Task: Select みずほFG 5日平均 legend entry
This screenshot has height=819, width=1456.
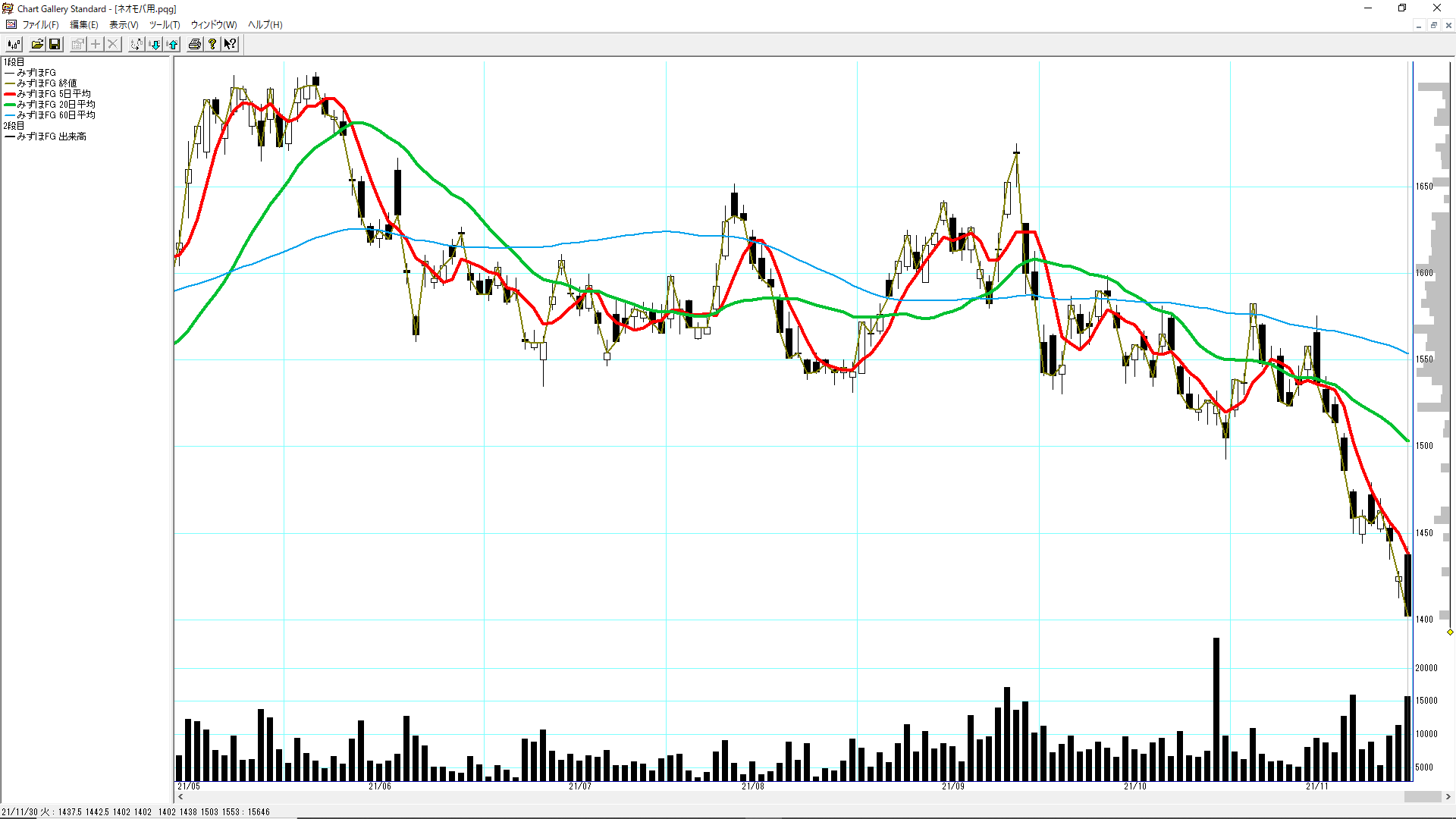Action: [53, 94]
